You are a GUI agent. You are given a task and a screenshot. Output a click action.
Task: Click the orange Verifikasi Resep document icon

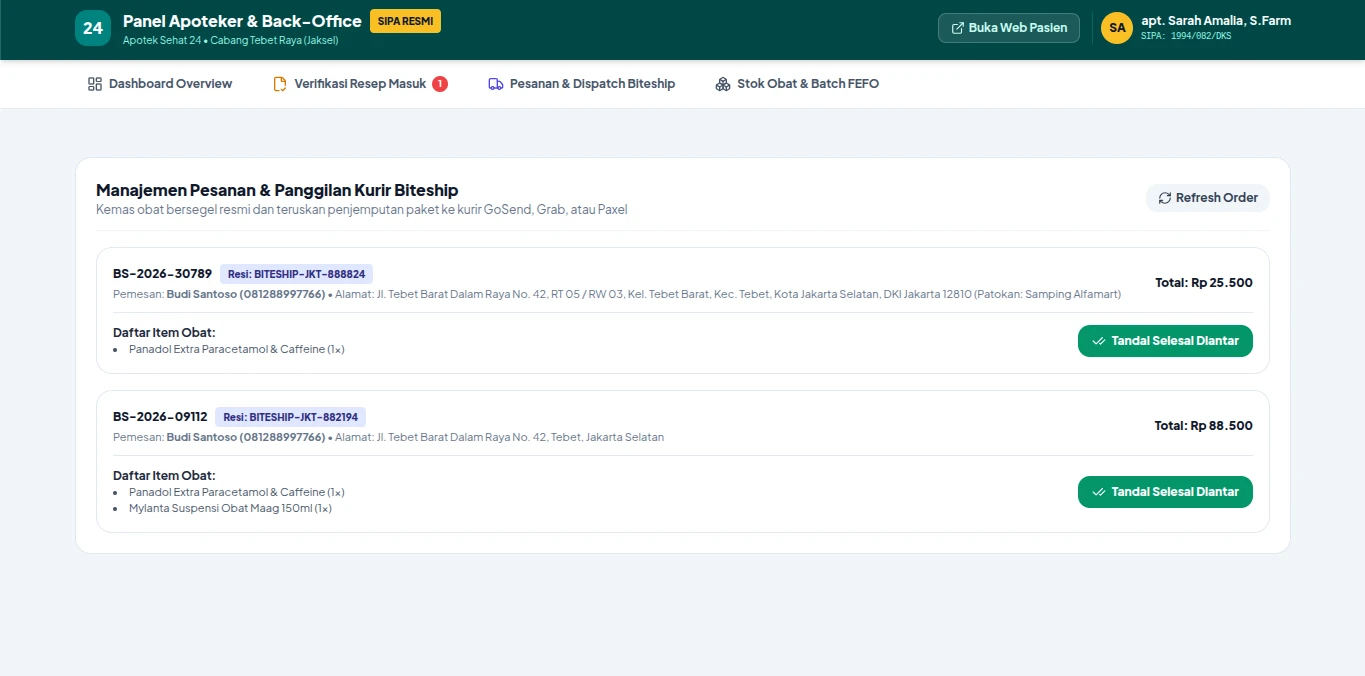click(280, 84)
